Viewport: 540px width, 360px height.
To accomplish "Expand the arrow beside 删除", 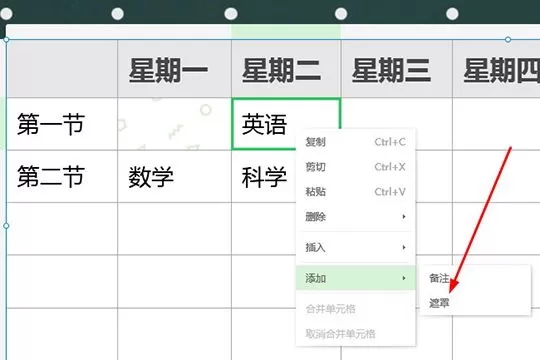I will tap(404, 217).
